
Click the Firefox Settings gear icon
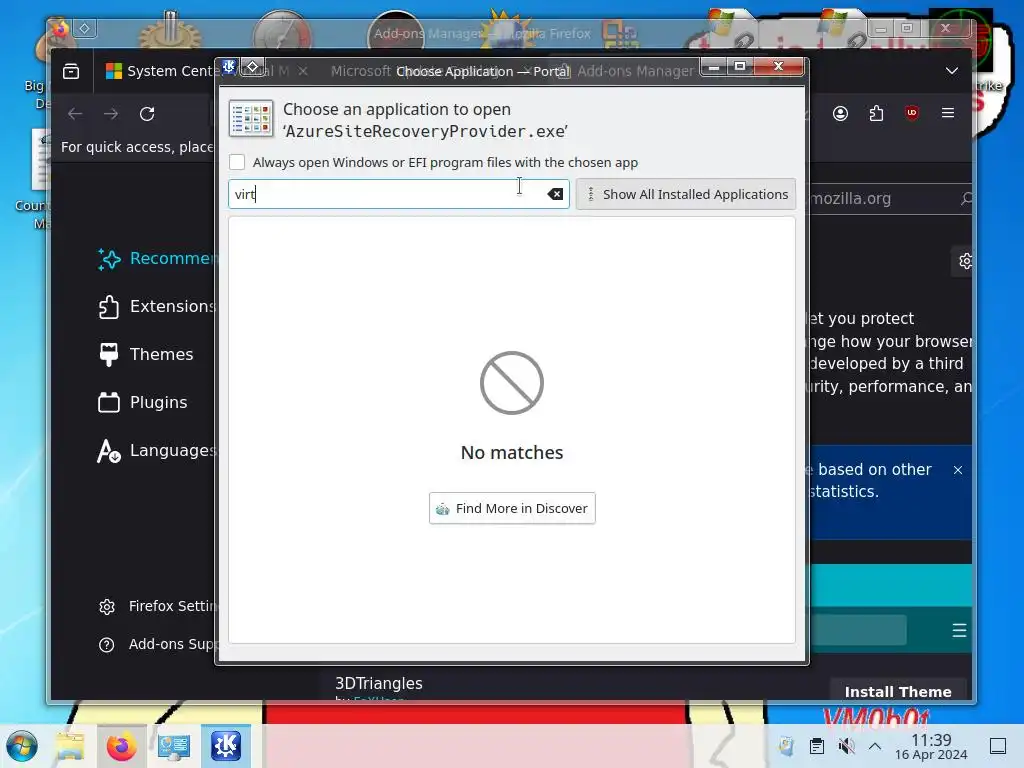click(x=106, y=607)
